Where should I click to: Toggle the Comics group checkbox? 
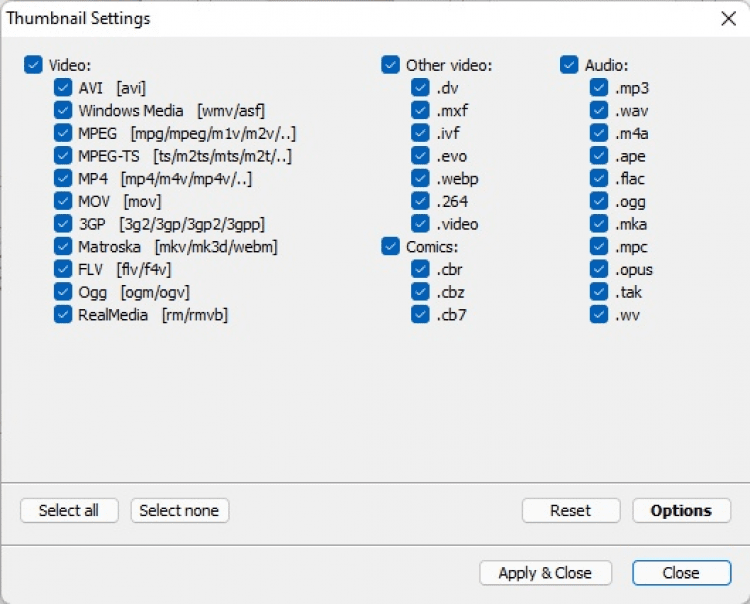click(390, 246)
